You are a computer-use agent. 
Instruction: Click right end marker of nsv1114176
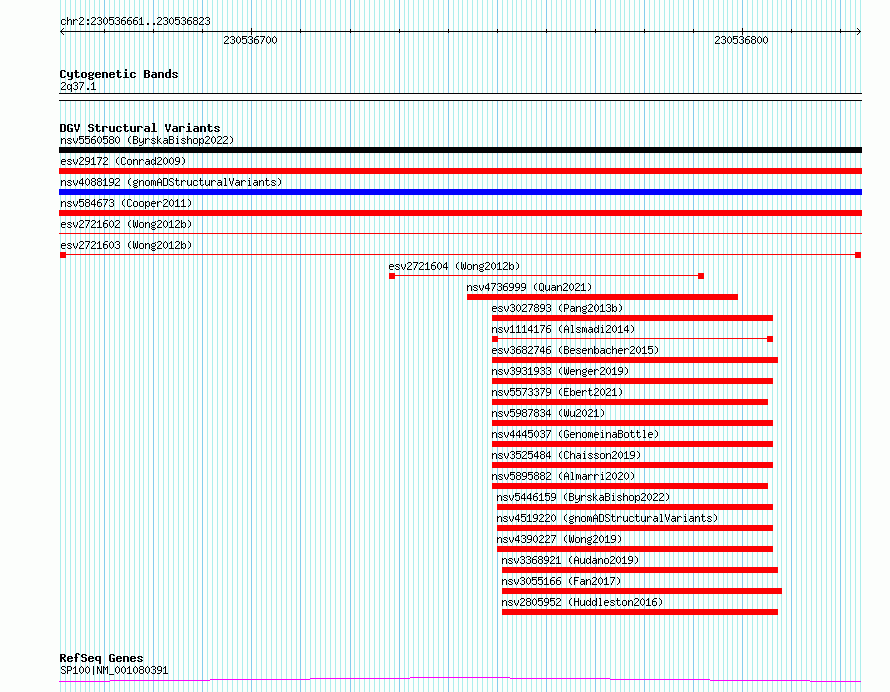[770, 339]
